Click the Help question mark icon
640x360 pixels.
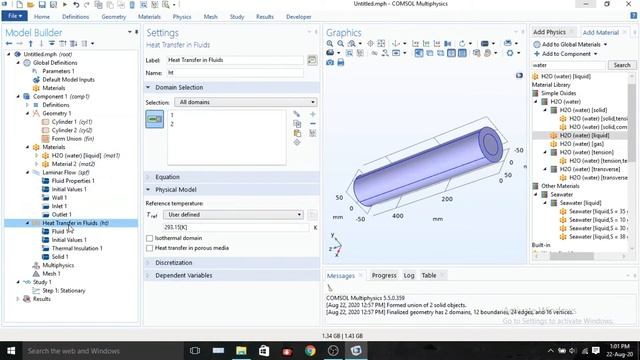tap(634, 16)
